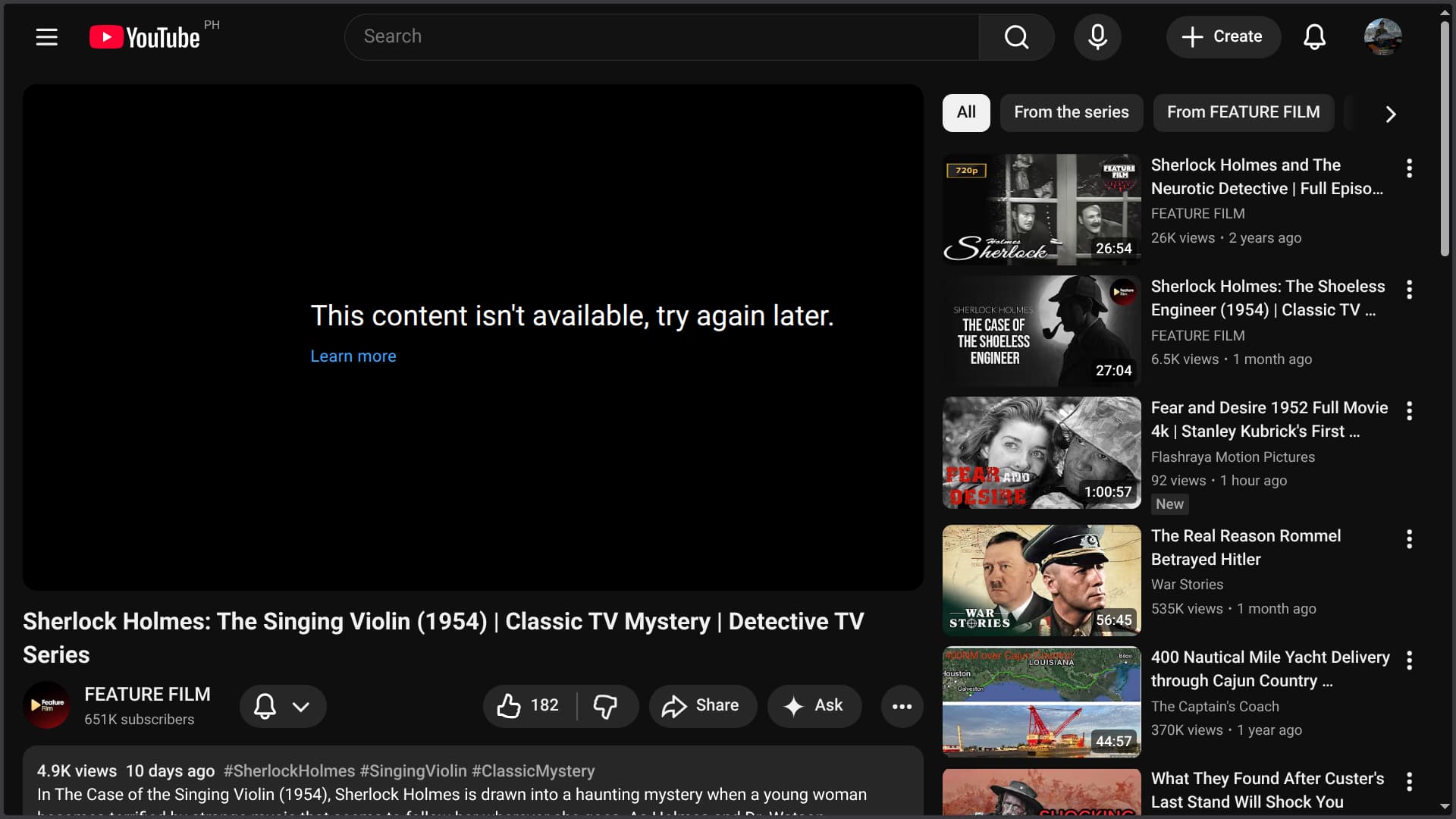Dislike the video with thumbs down

tap(605, 706)
